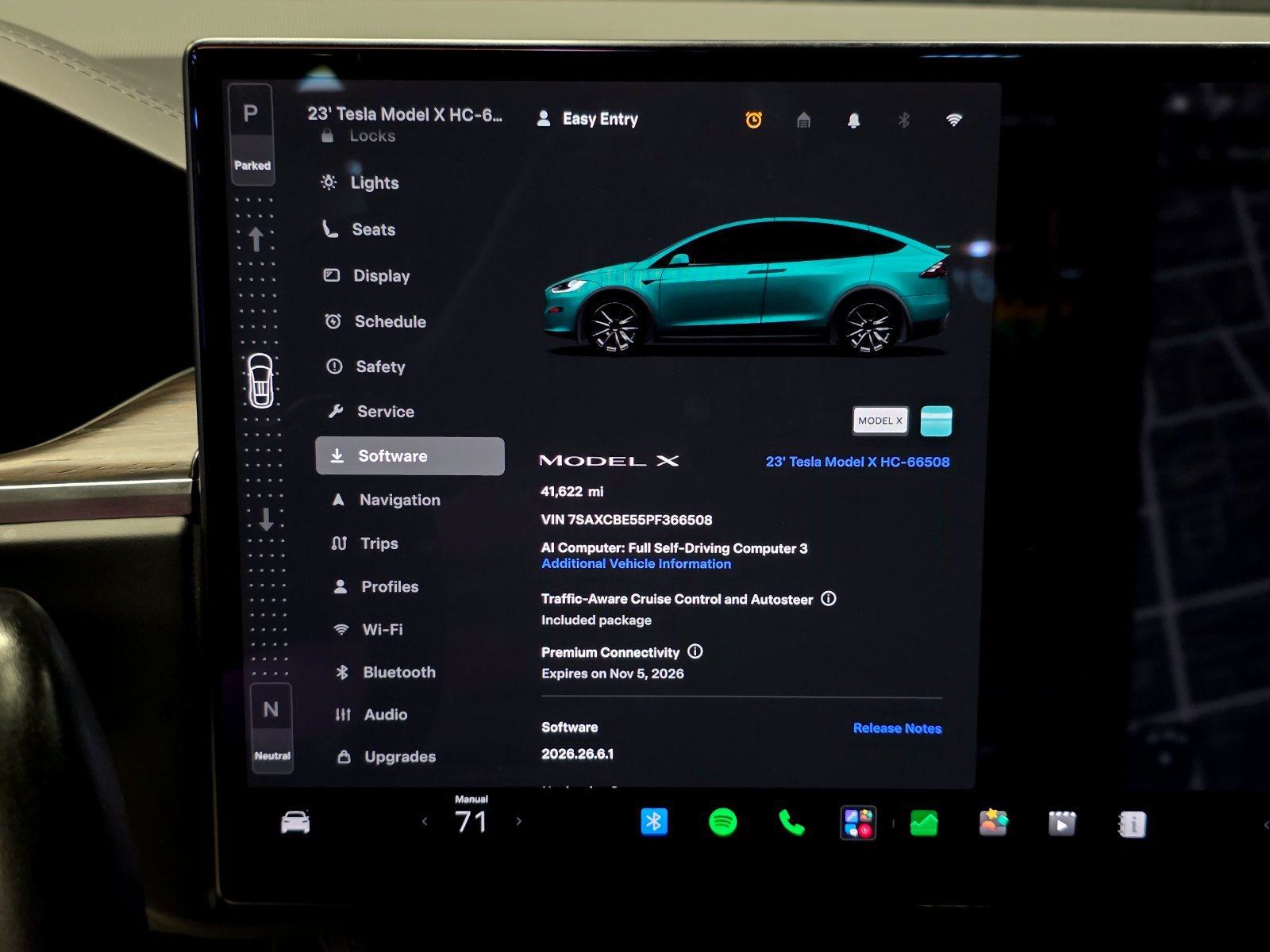Open Additional Vehicle Information link

coord(636,564)
